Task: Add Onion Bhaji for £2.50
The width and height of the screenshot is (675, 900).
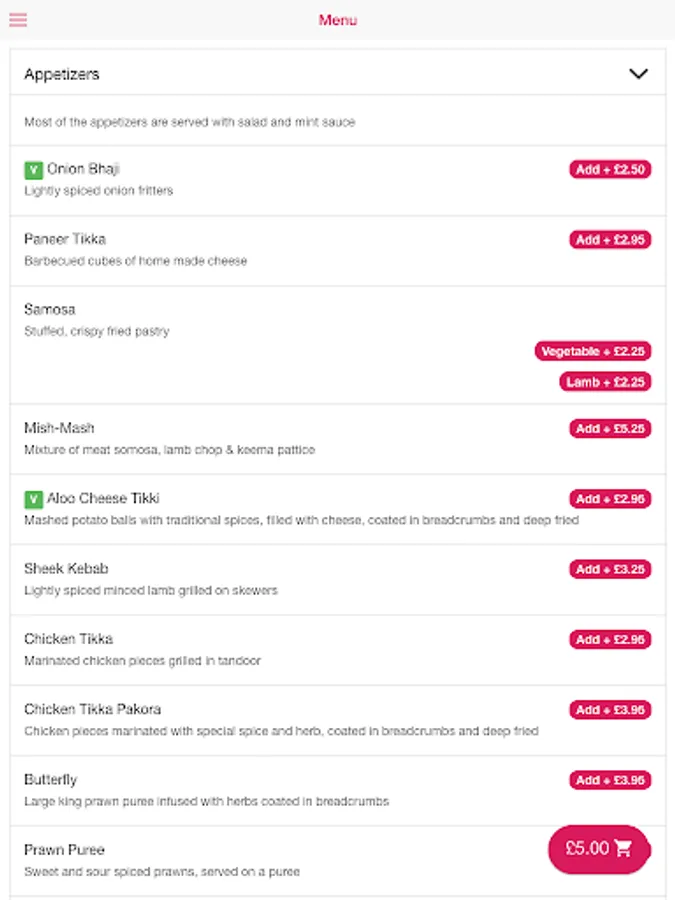Action: [x=610, y=170]
